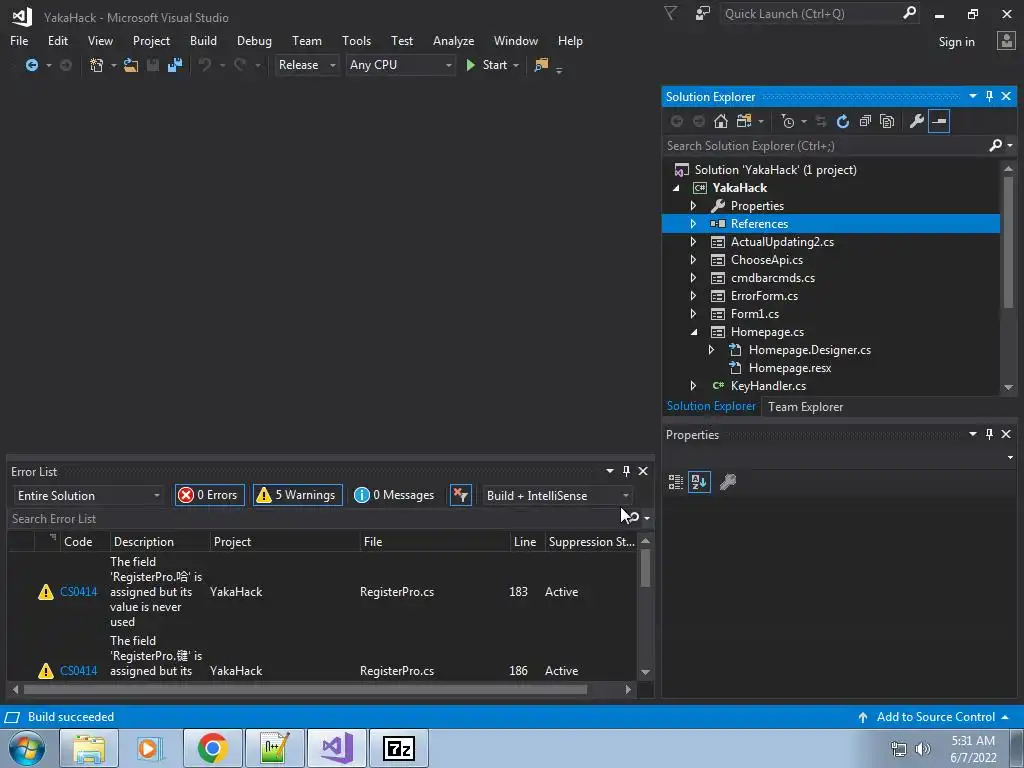This screenshot has width=1024, height=768.
Task: Expand the KeyHandler.cs node
Action: click(693, 386)
